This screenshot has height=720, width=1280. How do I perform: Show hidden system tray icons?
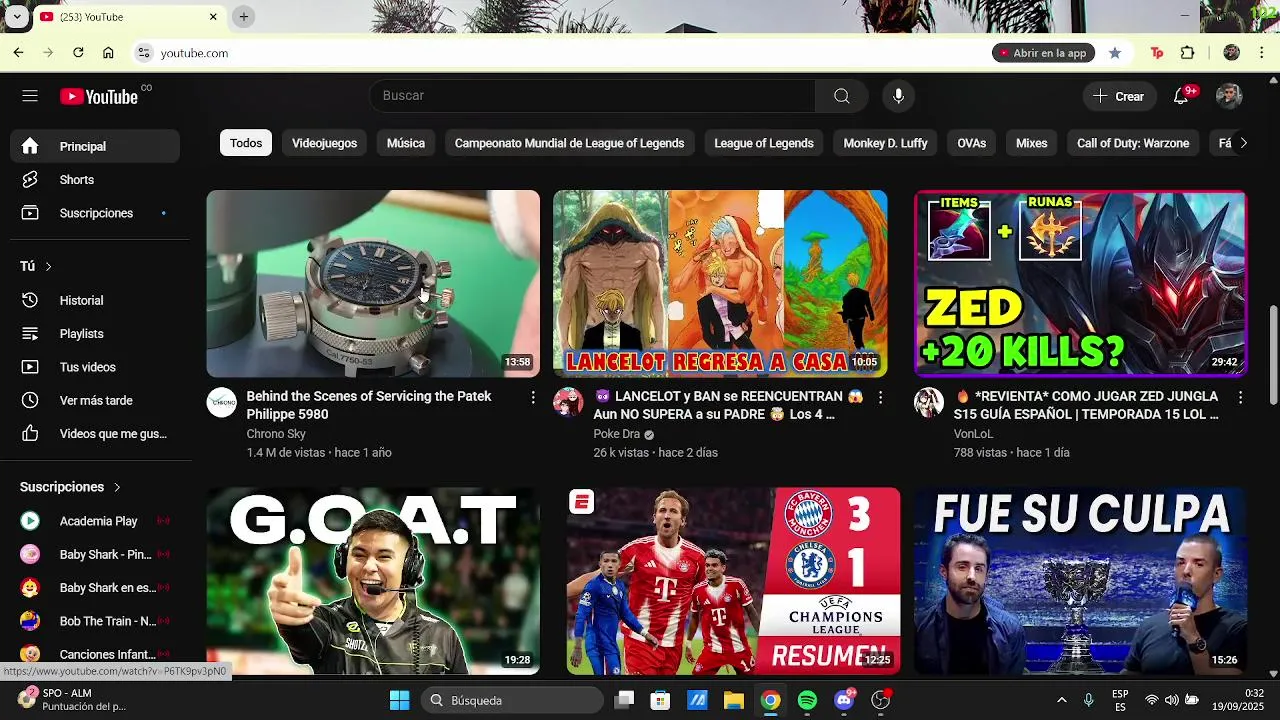click(1061, 700)
